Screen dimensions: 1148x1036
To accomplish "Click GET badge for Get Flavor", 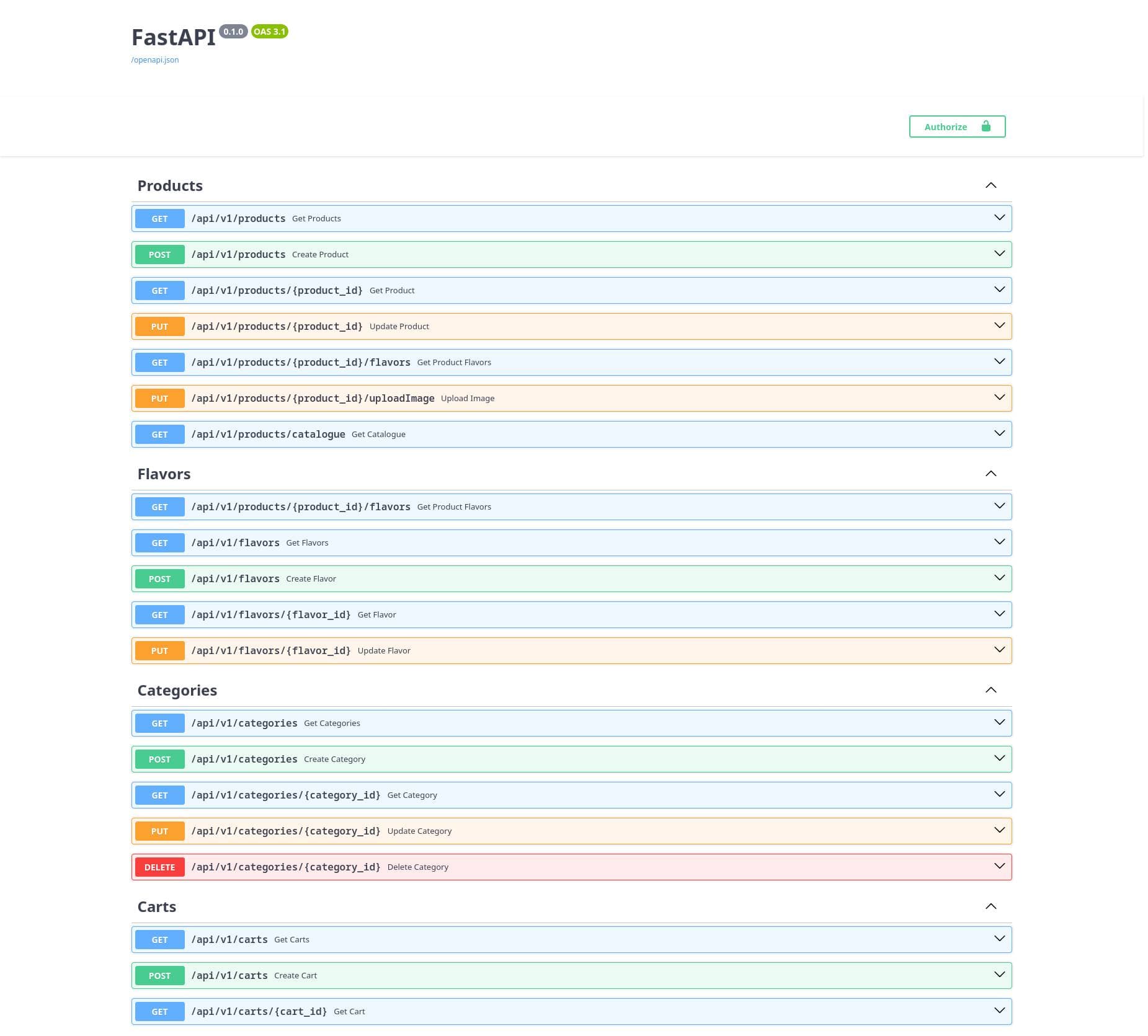I will pyautogui.click(x=160, y=615).
